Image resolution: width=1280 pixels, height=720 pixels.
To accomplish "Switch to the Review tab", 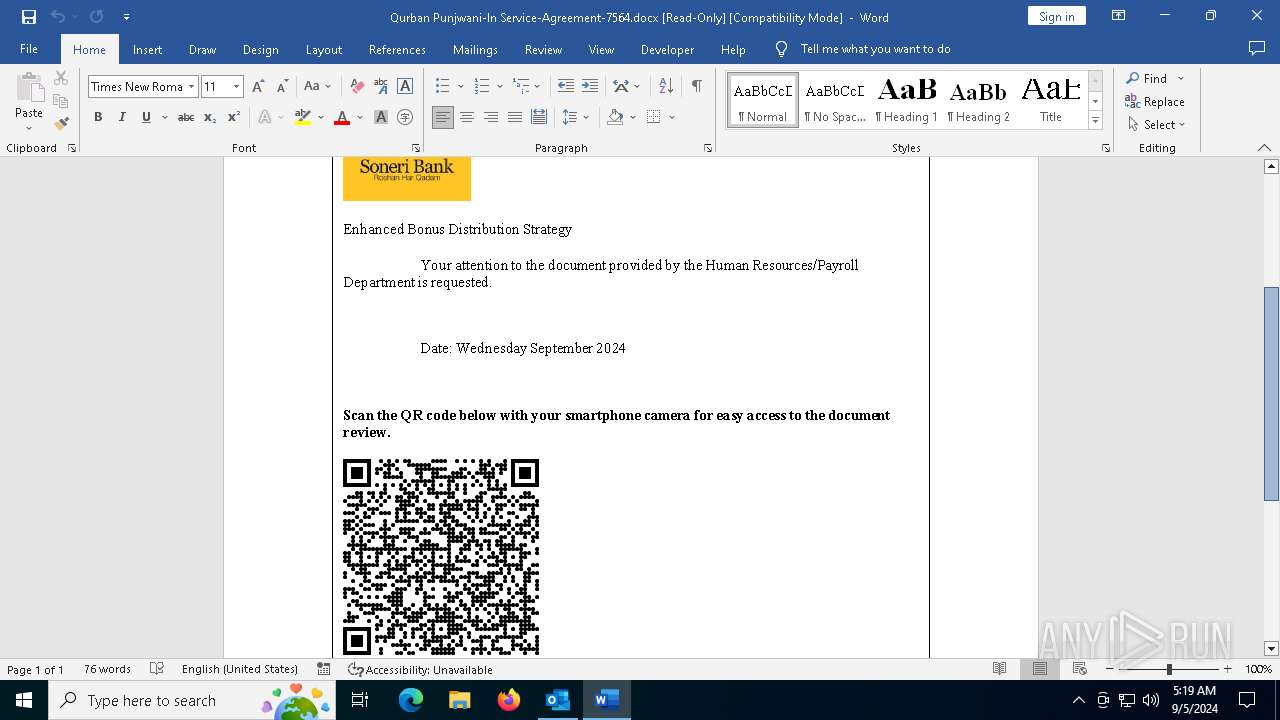I will point(543,49).
